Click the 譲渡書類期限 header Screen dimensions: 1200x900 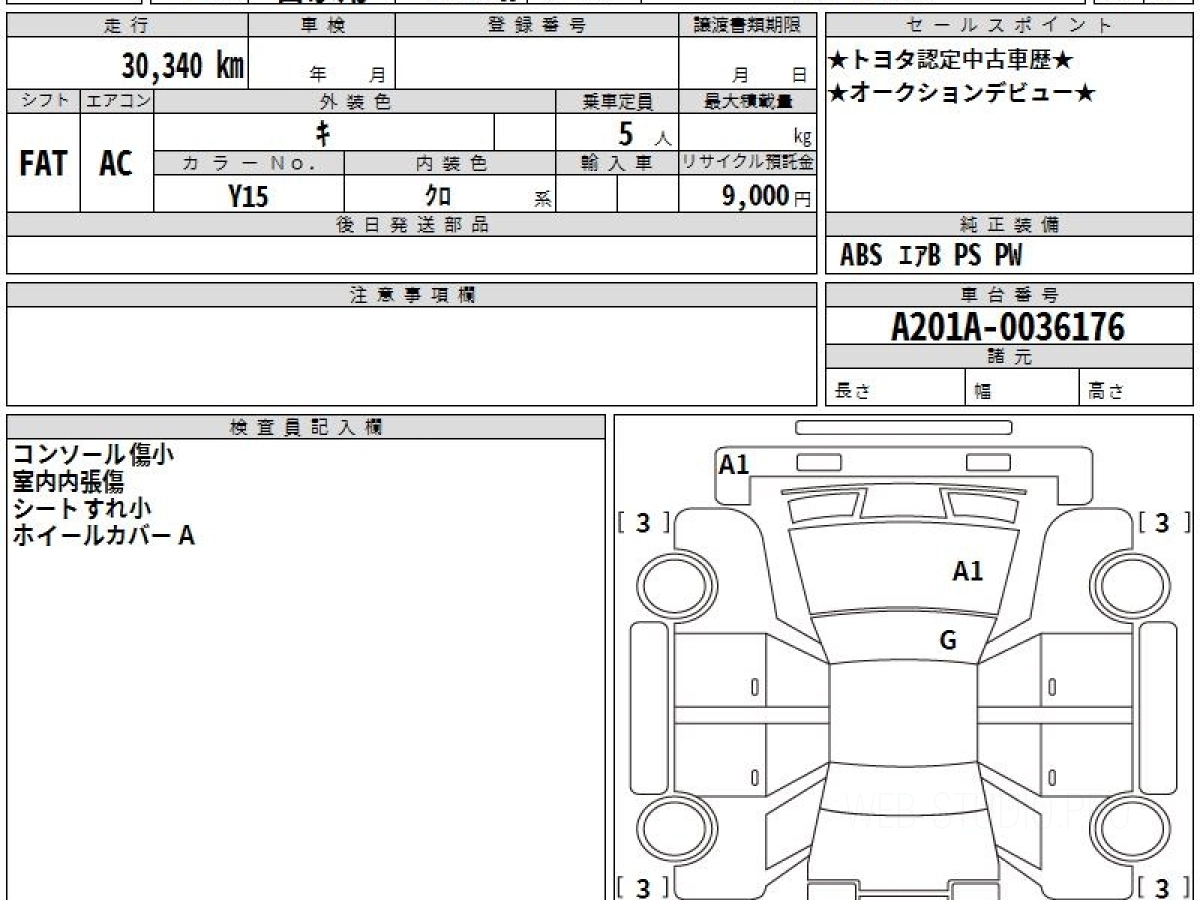747,26
